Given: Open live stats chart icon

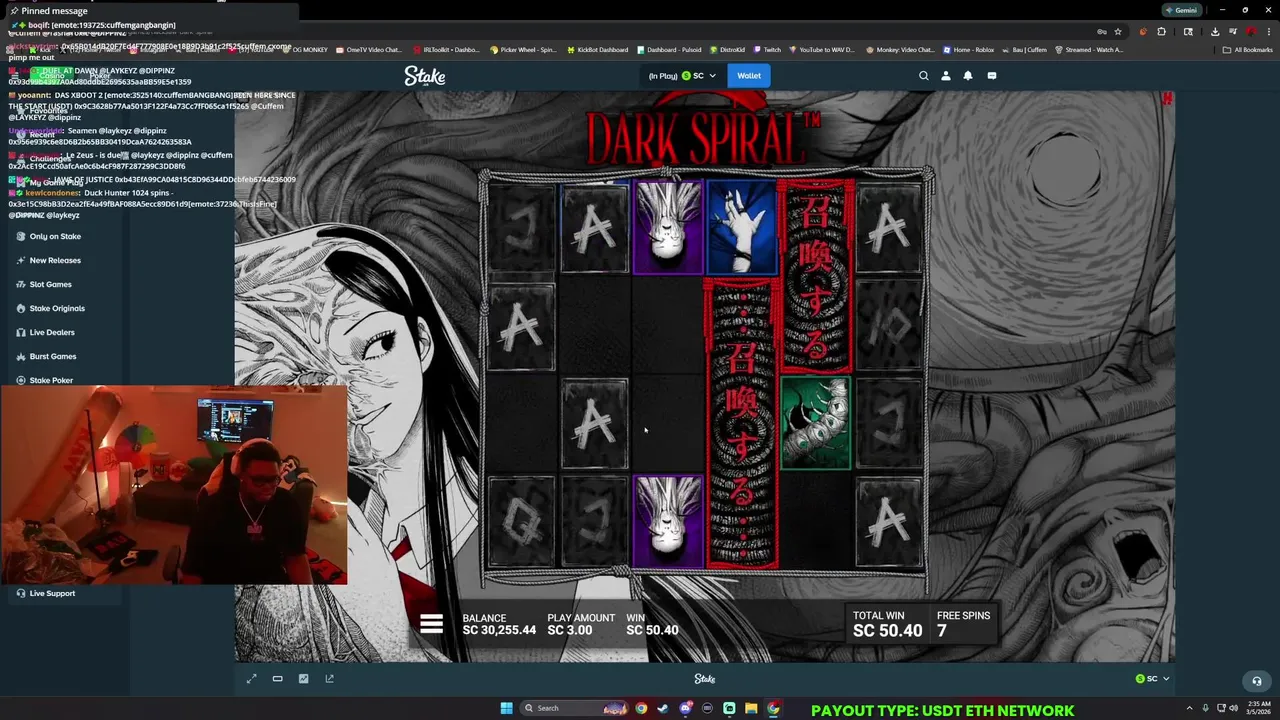Looking at the screenshot, I should [x=303, y=678].
